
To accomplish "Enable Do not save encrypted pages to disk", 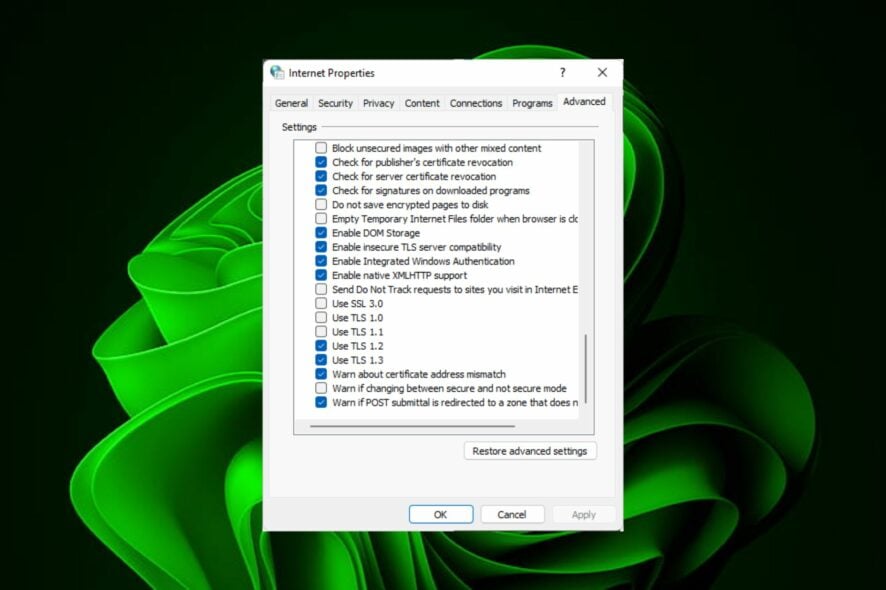I will pos(322,204).
